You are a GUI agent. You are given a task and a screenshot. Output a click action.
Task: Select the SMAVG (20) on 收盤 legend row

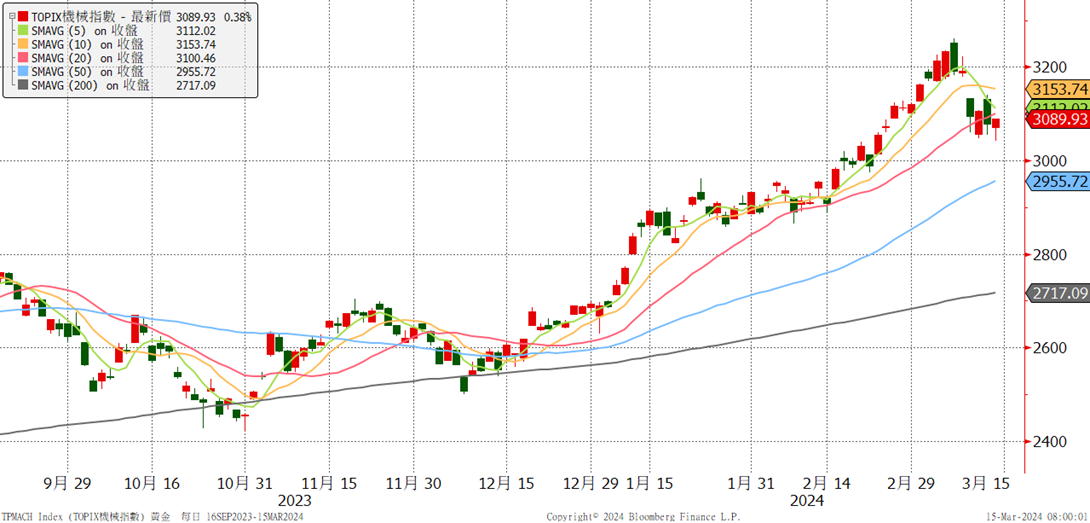coord(87,58)
